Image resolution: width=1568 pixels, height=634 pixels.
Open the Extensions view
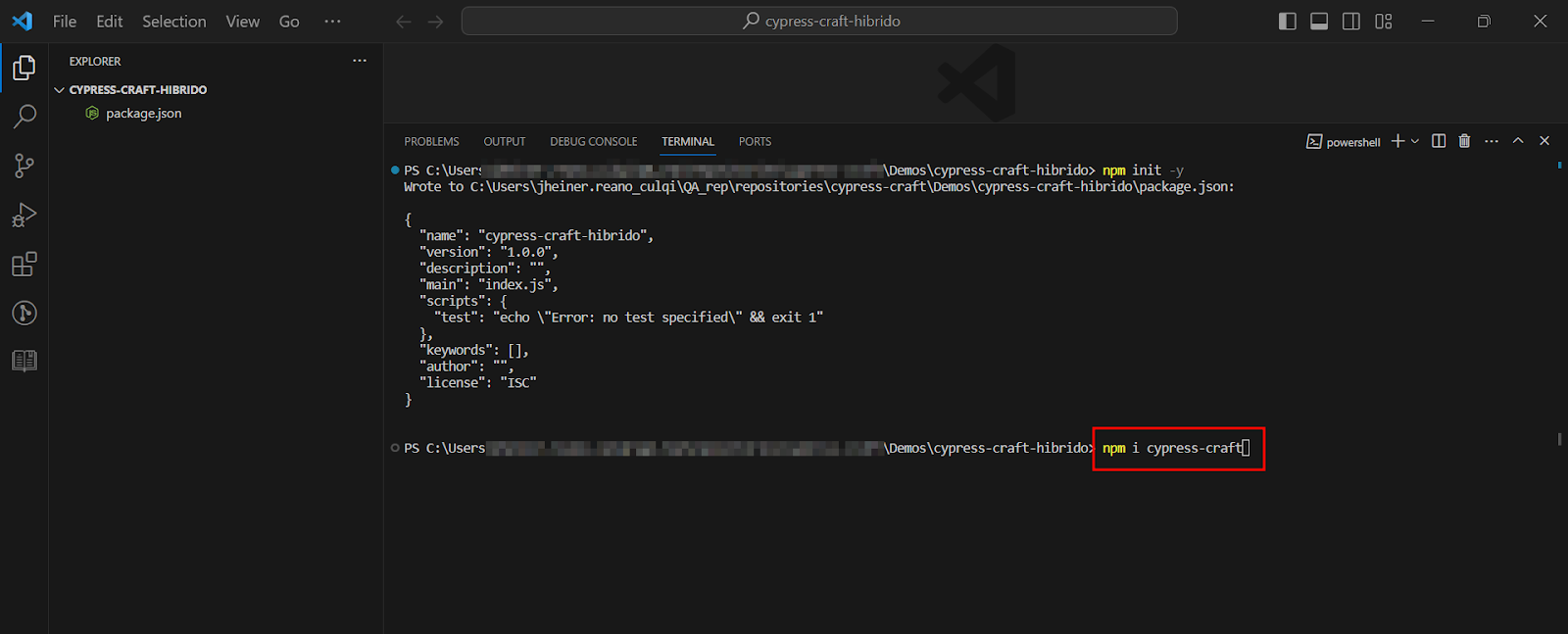pyautogui.click(x=24, y=264)
